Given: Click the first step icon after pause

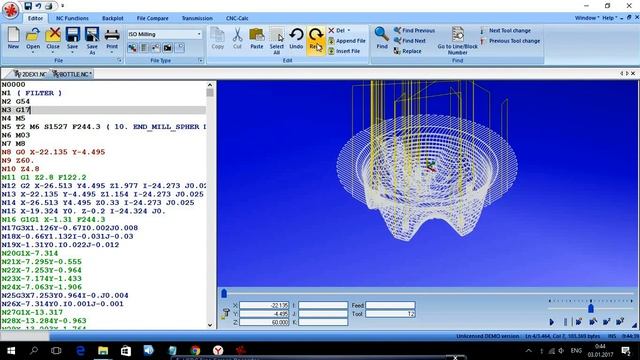Looking at the screenshot, I should 579,322.
